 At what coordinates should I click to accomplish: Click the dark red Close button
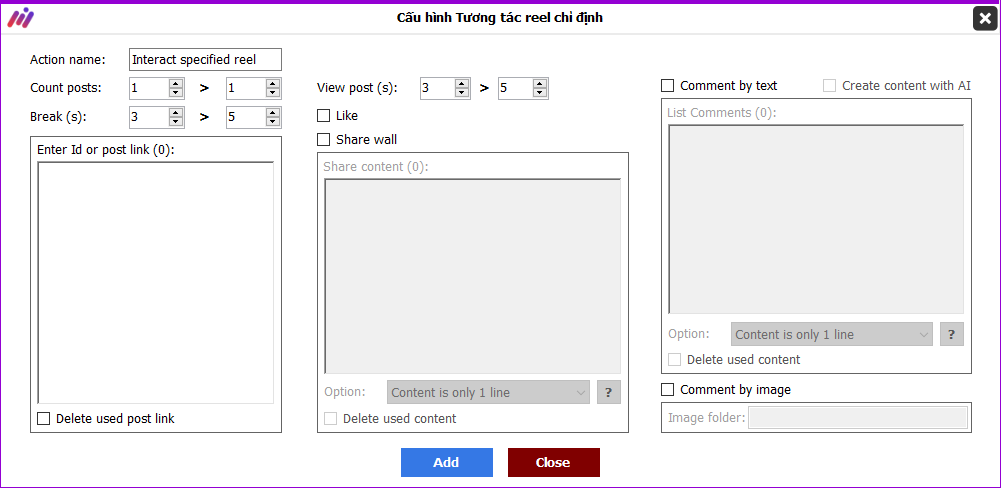coord(553,462)
